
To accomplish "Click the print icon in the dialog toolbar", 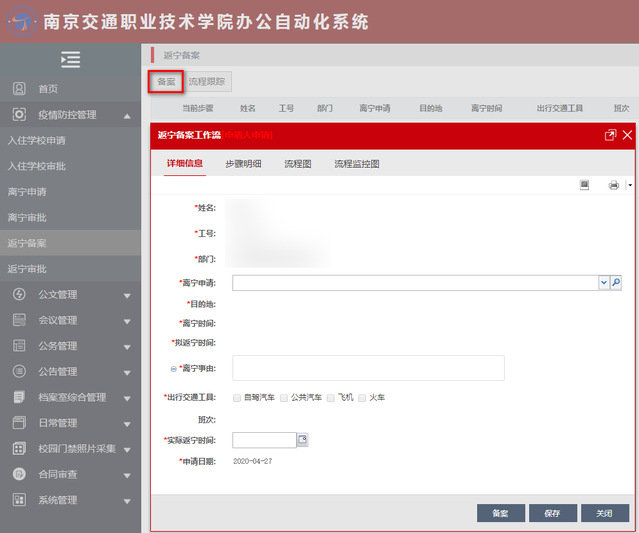I will (x=613, y=185).
